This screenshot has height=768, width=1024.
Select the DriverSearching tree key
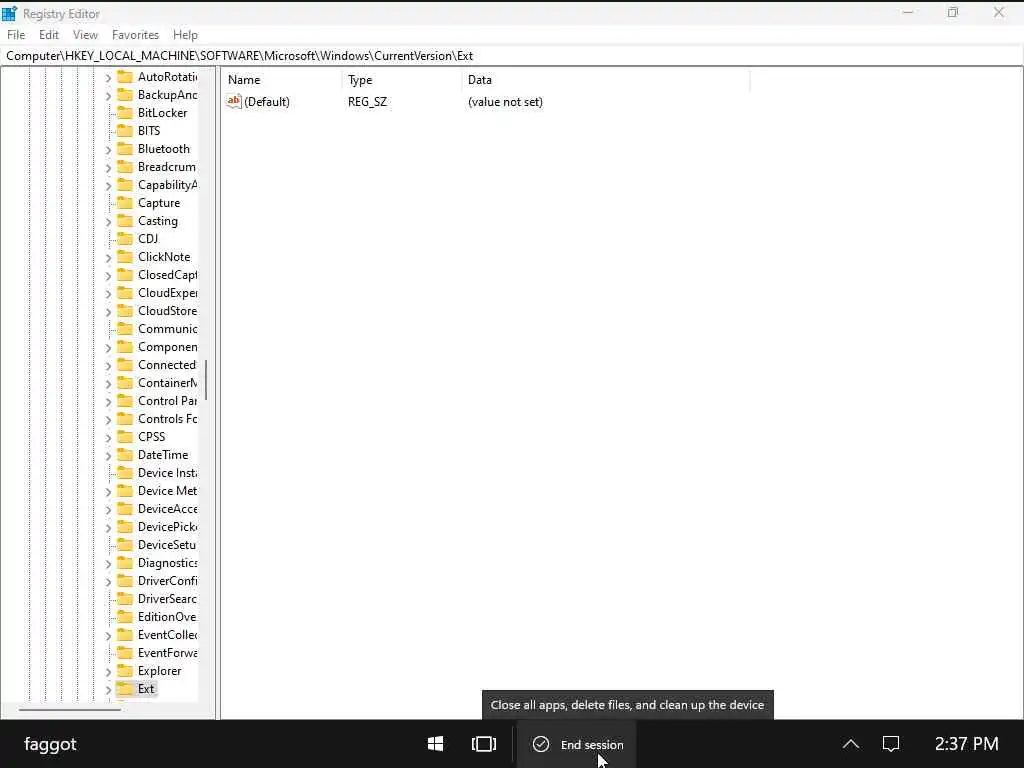pyautogui.click(x=167, y=599)
